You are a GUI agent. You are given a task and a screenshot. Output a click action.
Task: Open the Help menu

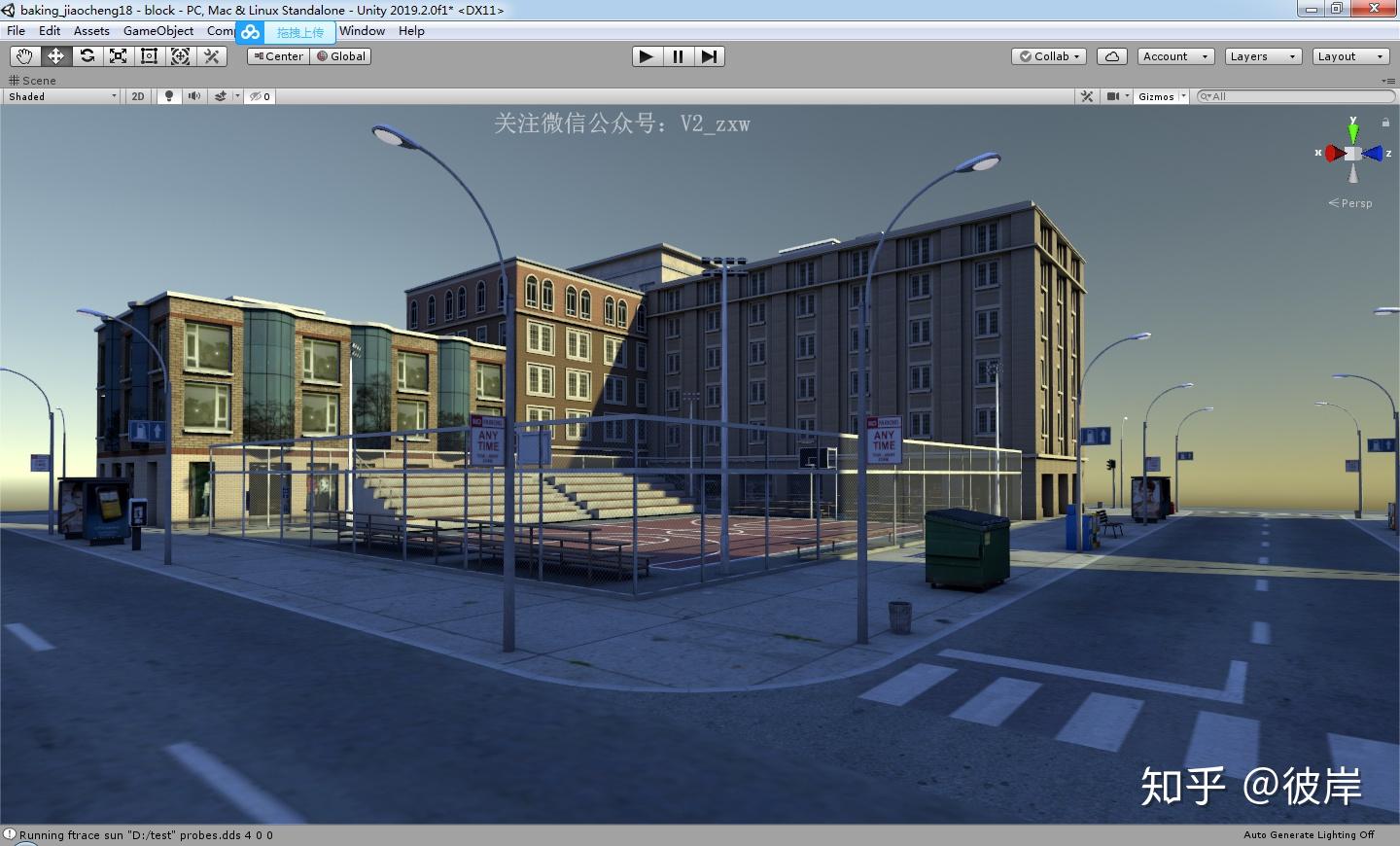click(411, 31)
